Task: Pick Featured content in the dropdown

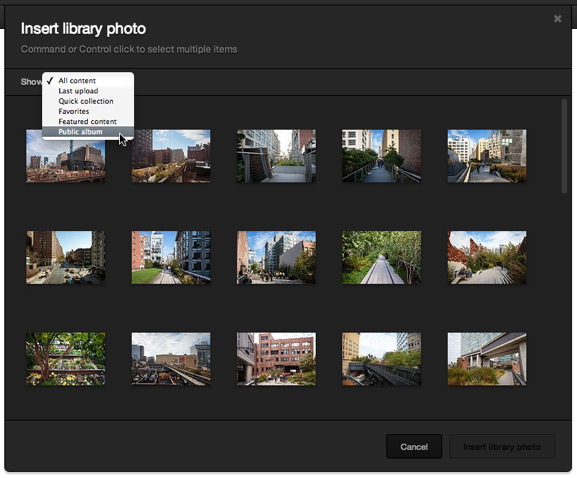Action: point(88,121)
